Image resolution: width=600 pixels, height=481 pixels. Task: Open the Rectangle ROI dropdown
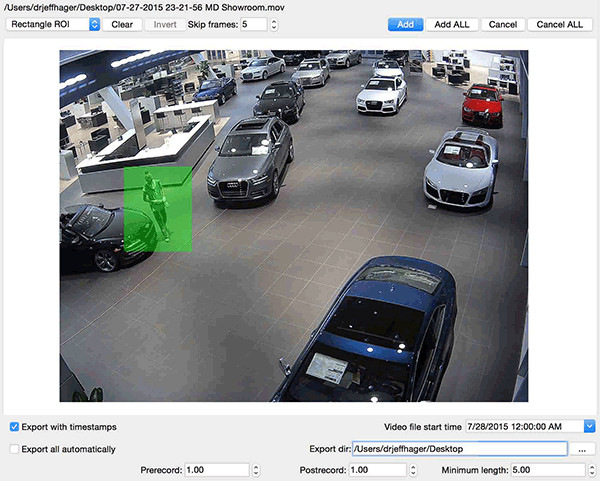[53, 24]
